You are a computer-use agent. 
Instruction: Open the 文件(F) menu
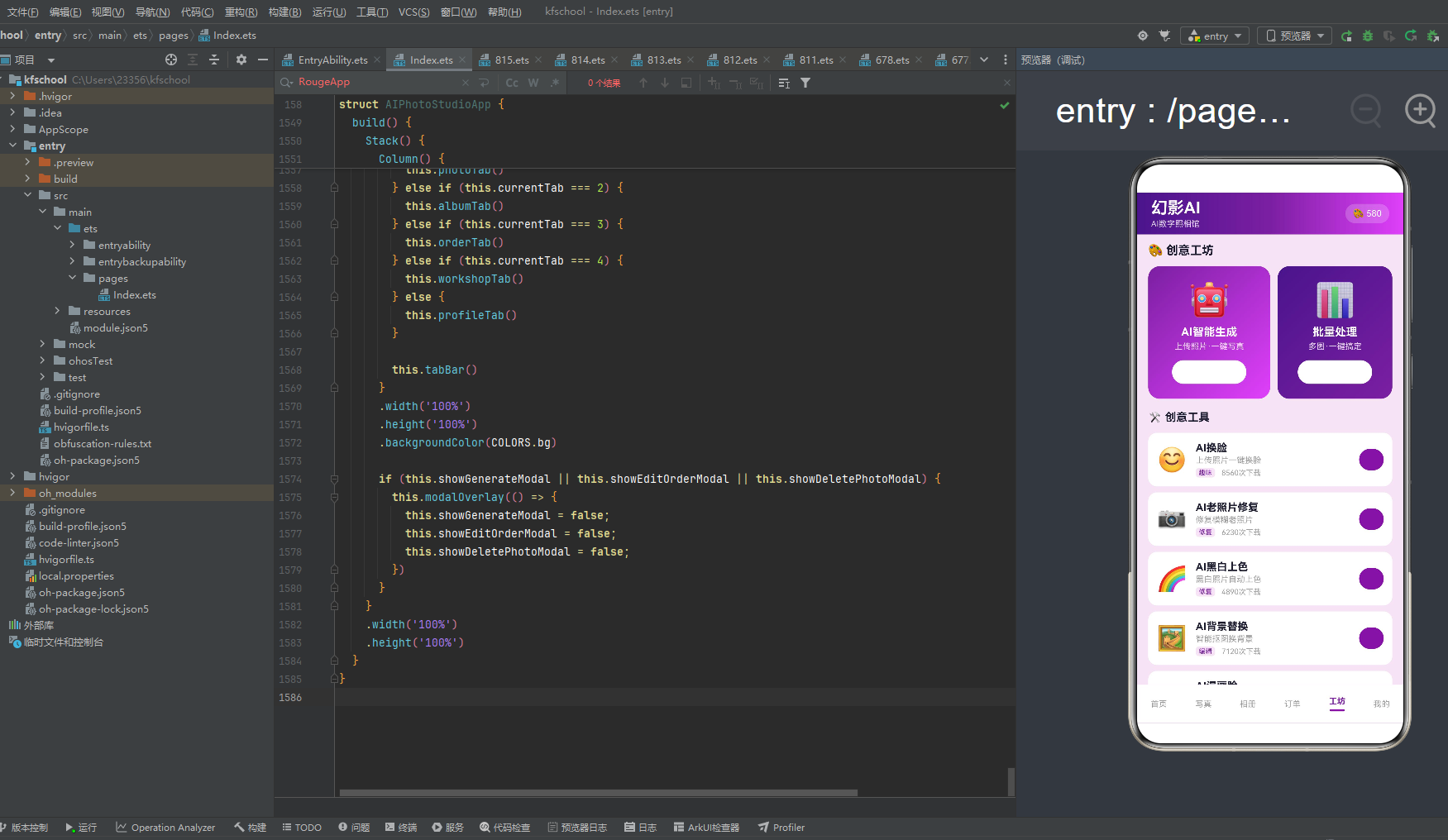tap(22, 12)
